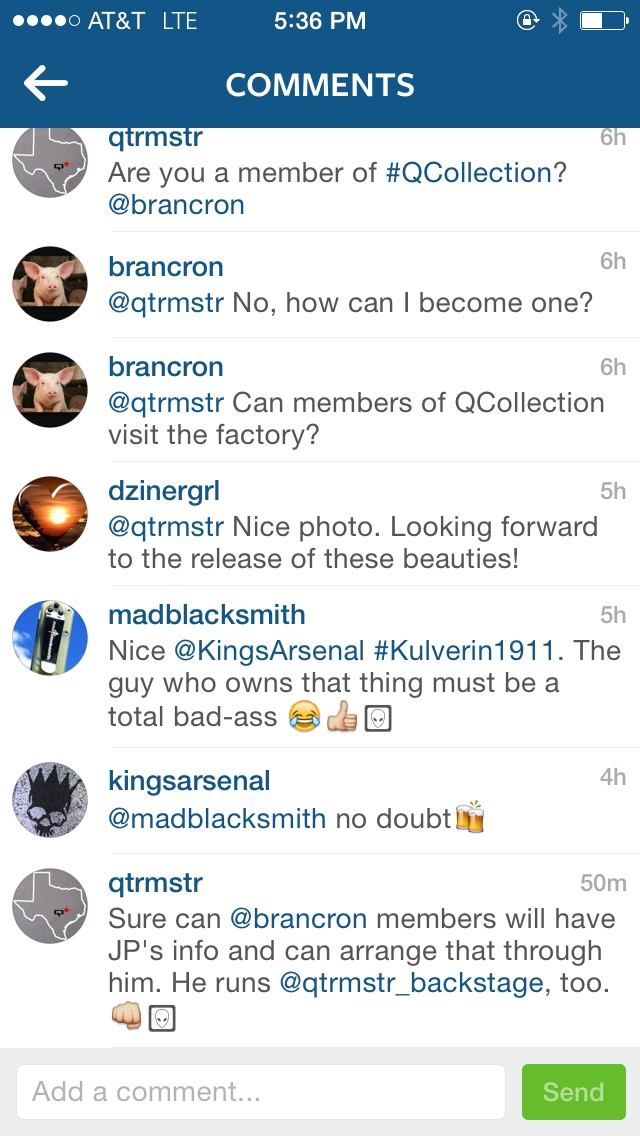
Task: Tap the beer mugs emoji in kingsarsenal's comment
Action: click(470, 818)
